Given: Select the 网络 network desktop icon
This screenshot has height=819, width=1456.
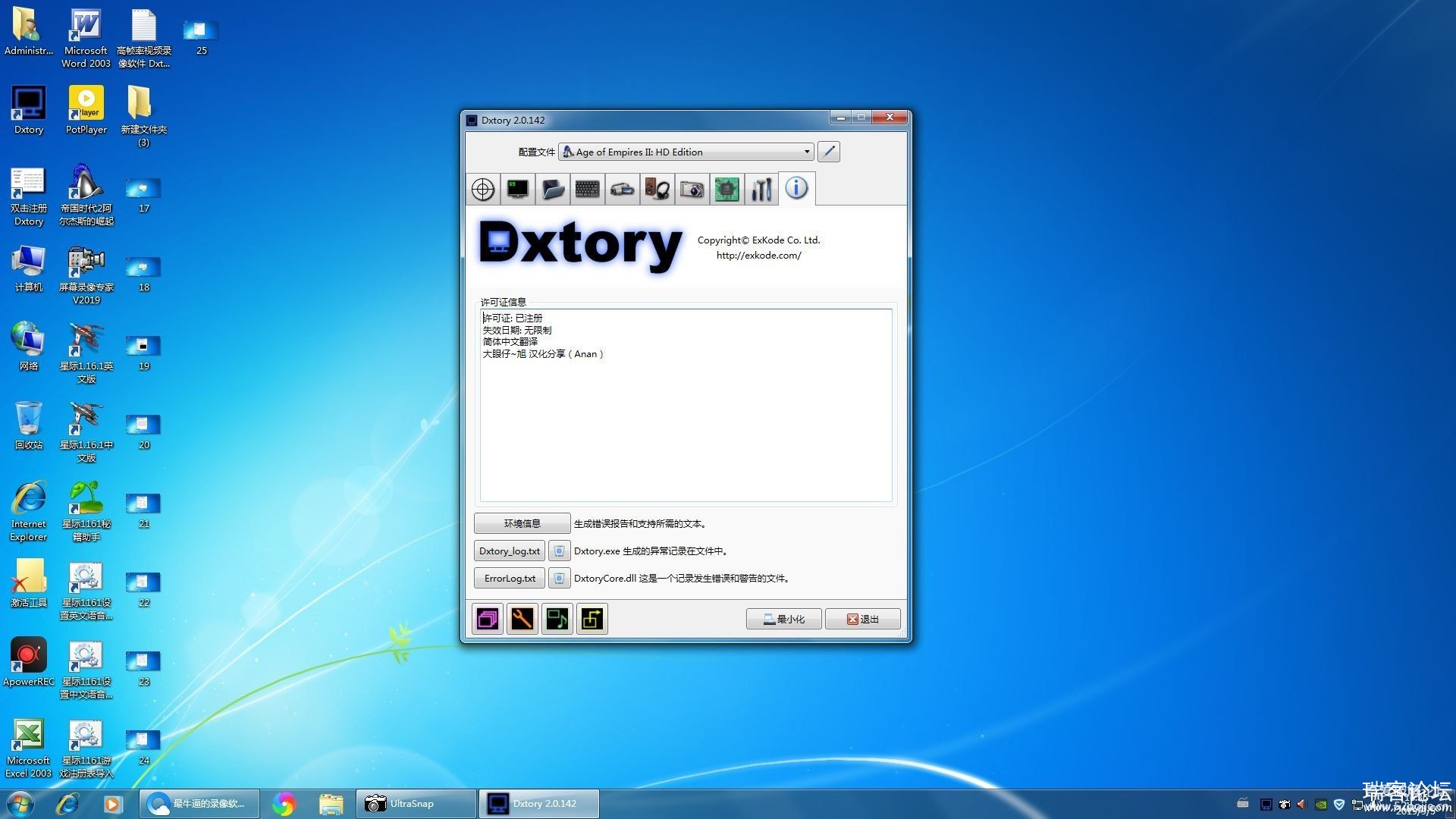Looking at the screenshot, I should 29,347.
